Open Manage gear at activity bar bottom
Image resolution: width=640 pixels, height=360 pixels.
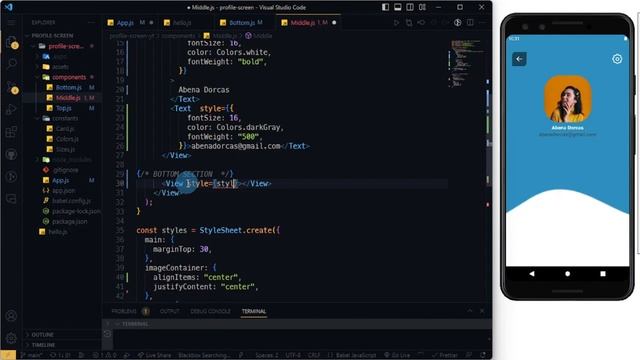point(11,338)
